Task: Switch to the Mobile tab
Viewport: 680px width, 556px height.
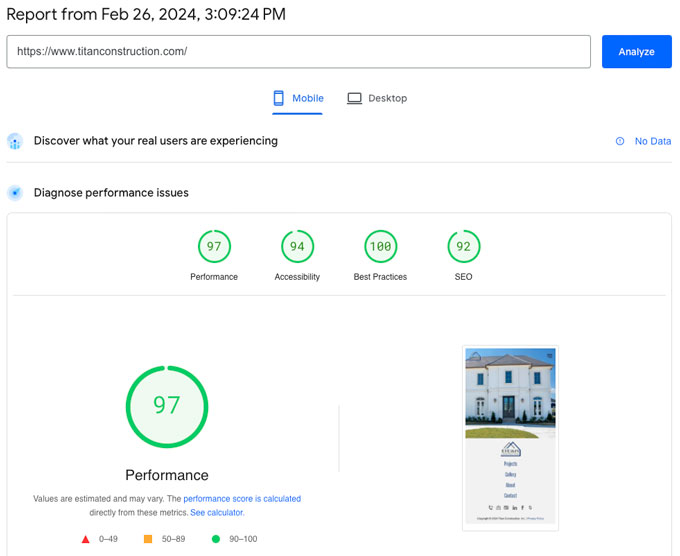Action: (x=298, y=98)
